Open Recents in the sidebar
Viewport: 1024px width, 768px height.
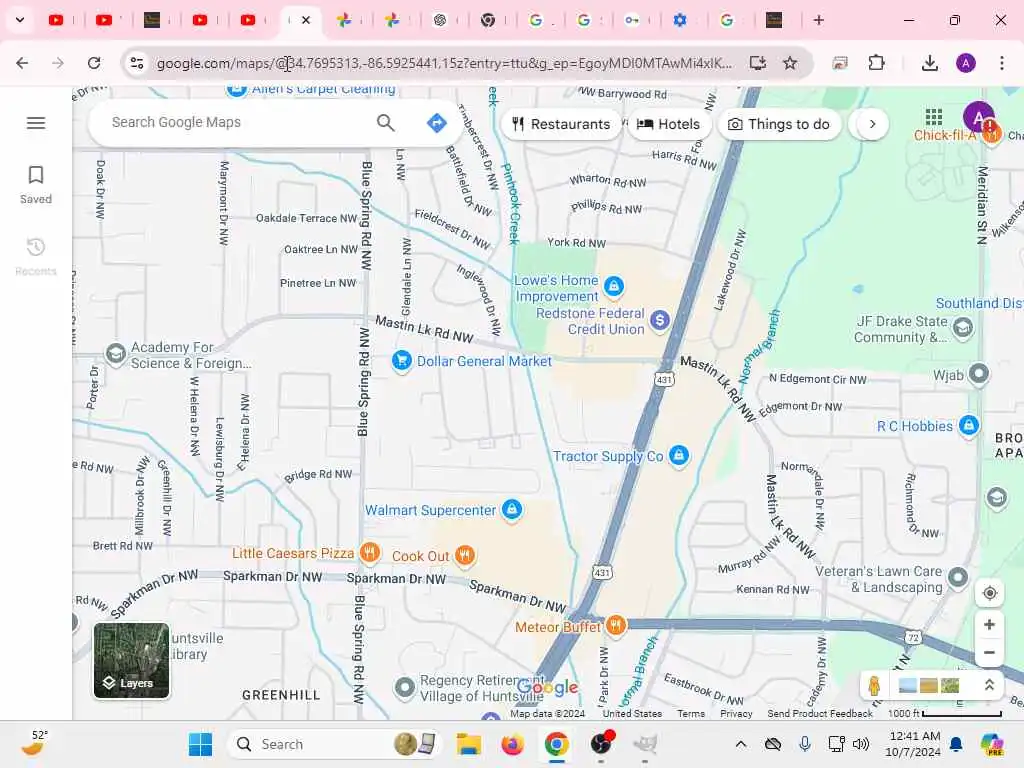point(36,257)
